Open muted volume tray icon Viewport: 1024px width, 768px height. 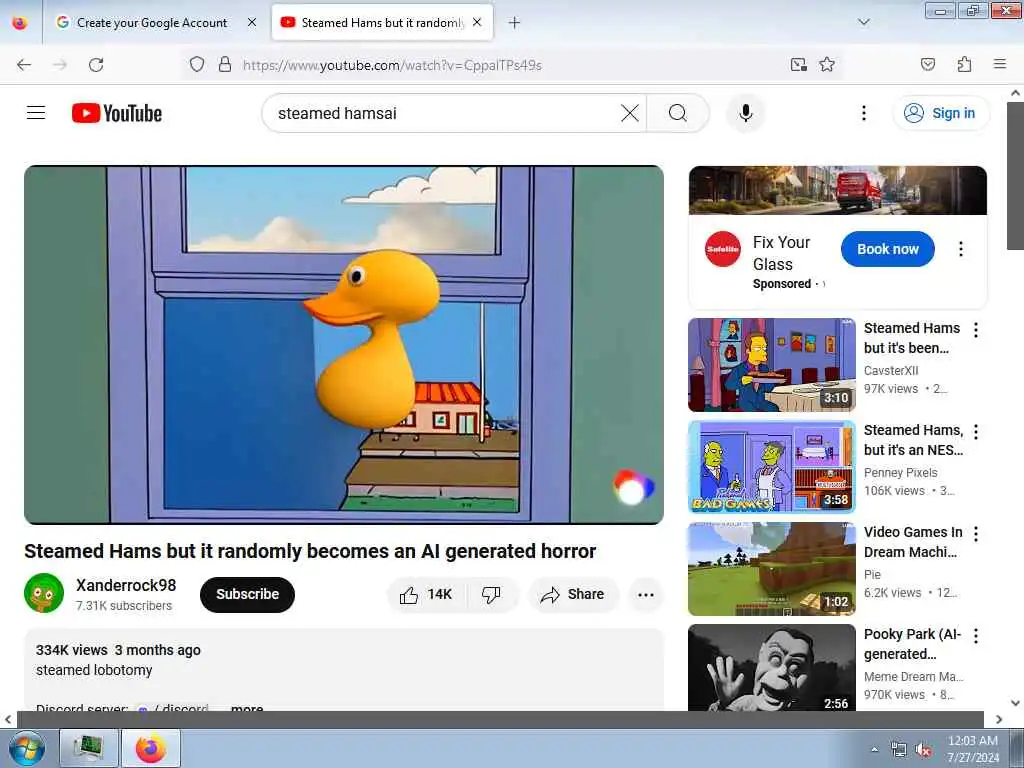tap(923, 750)
